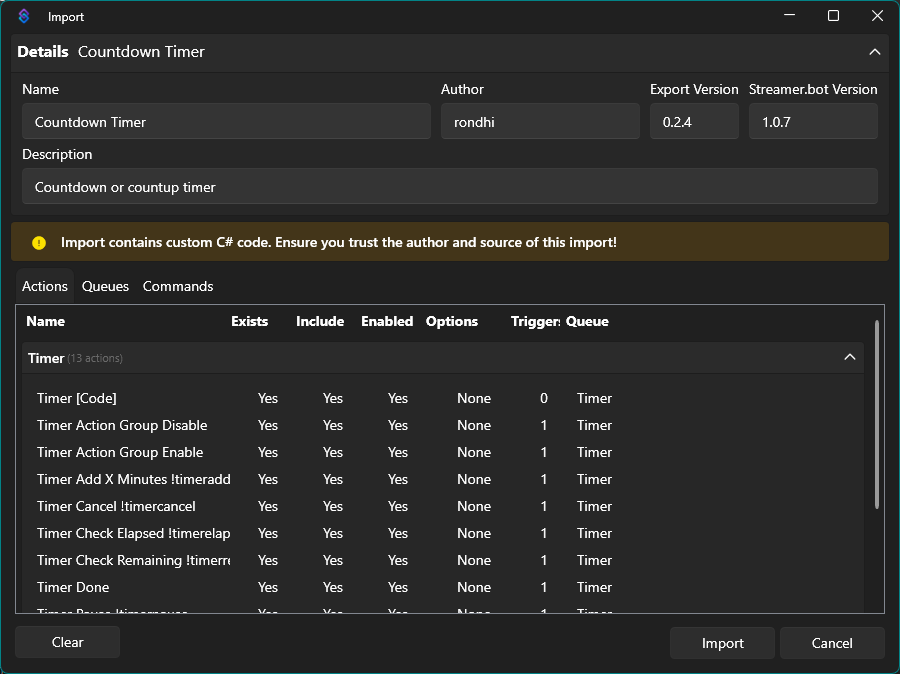Image resolution: width=900 pixels, height=674 pixels.
Task: Open the Commands tab
Action: point(178,286)
